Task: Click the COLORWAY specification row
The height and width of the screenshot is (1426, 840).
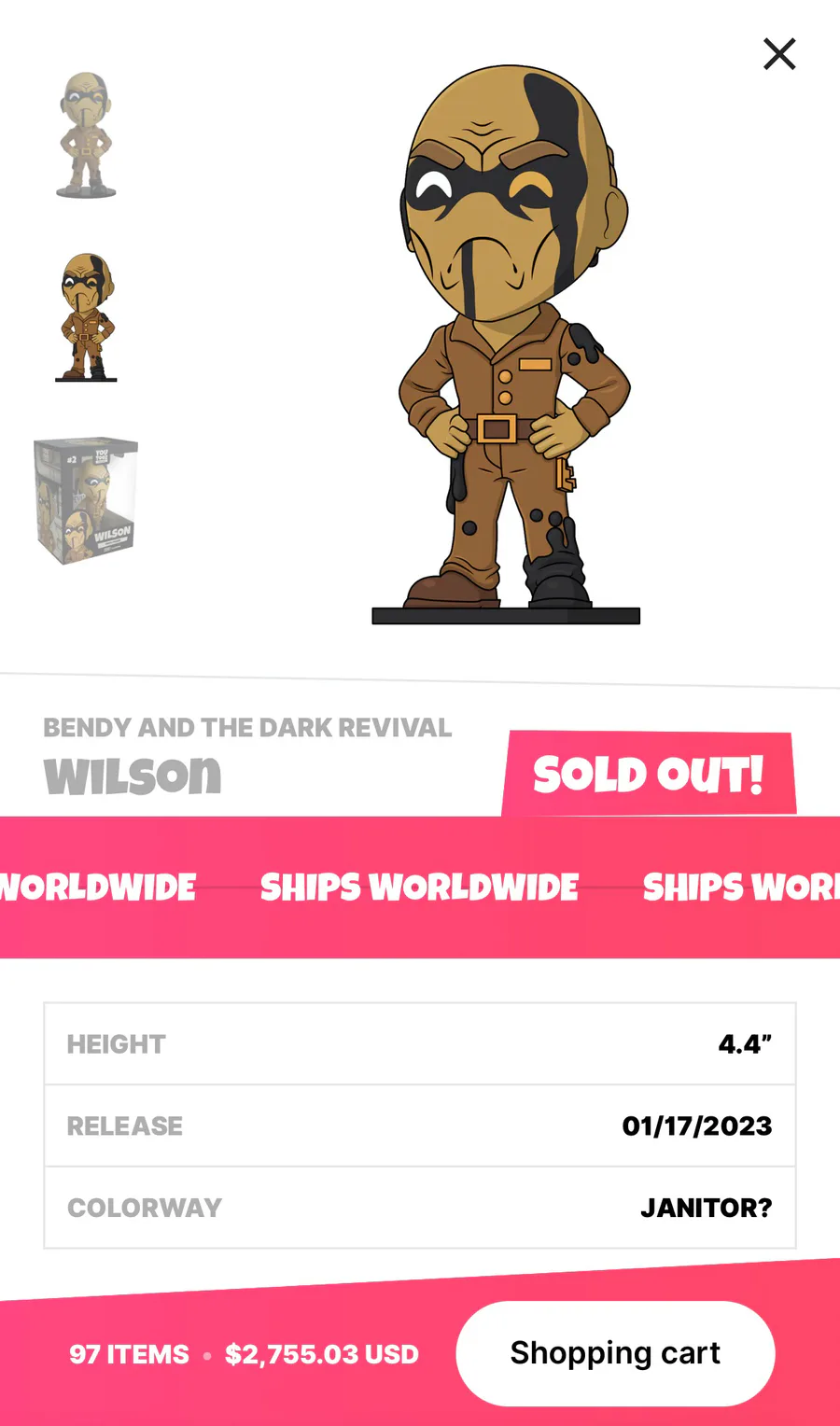Action: tap(420, 1208)
